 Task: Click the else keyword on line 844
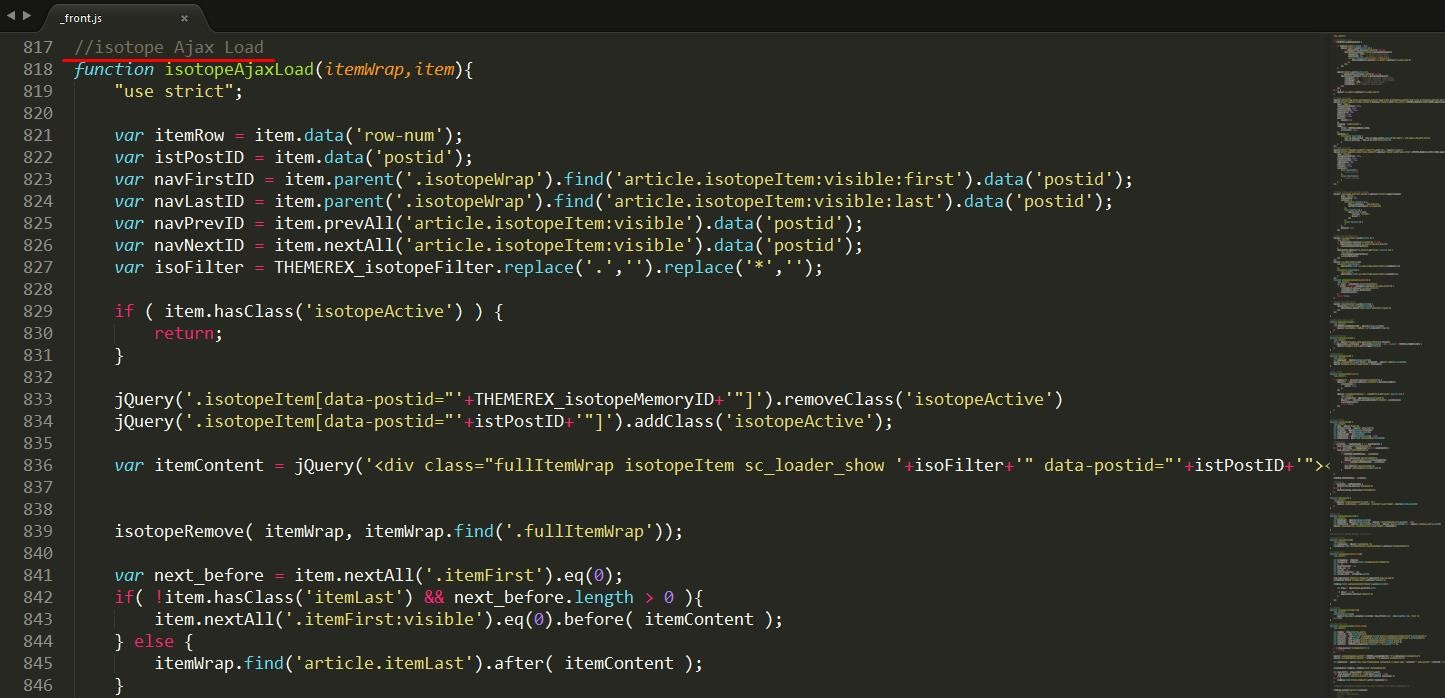pyautogui.click(x=154, y=641)
